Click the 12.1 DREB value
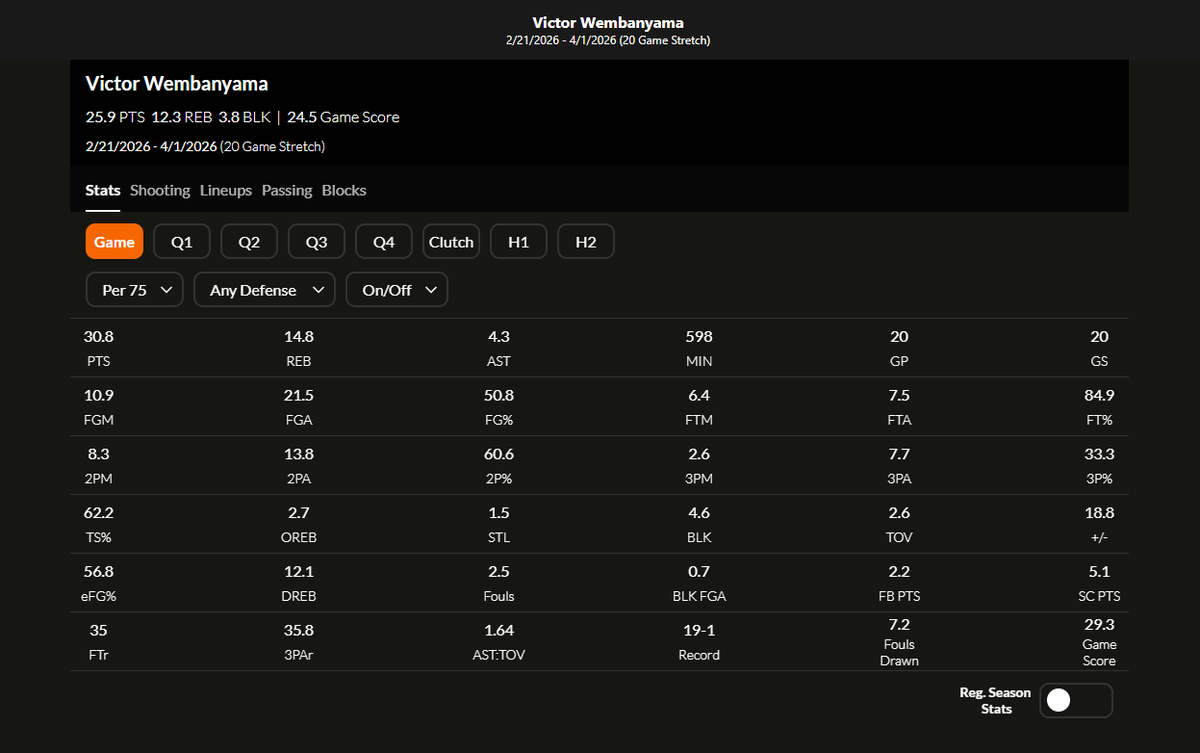The width and height of the screenshot is (1200, 753). 299,572
